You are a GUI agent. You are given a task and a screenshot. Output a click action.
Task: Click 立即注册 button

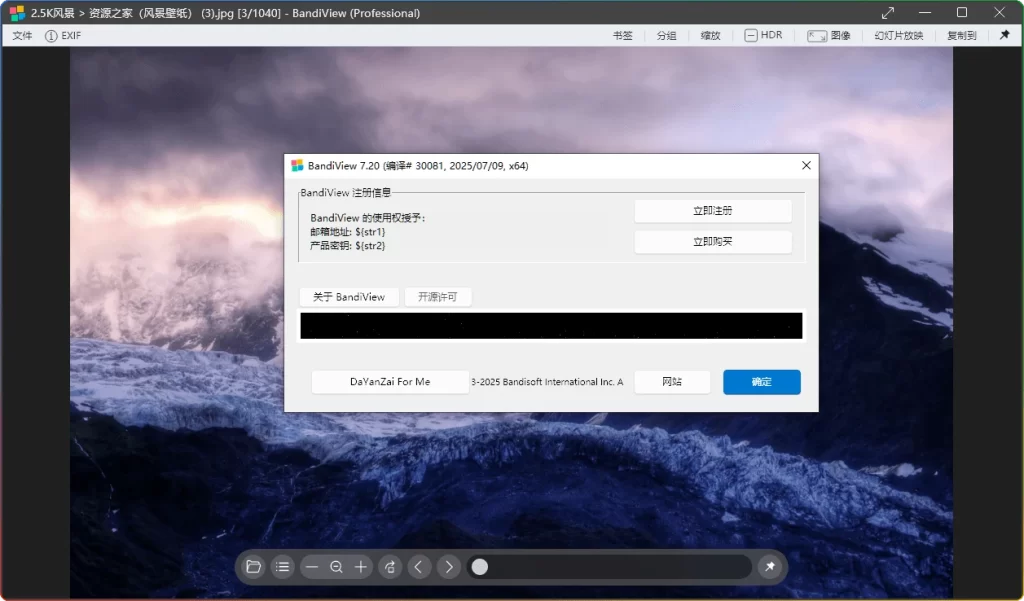pyautogui.click(x=713, y=211)
